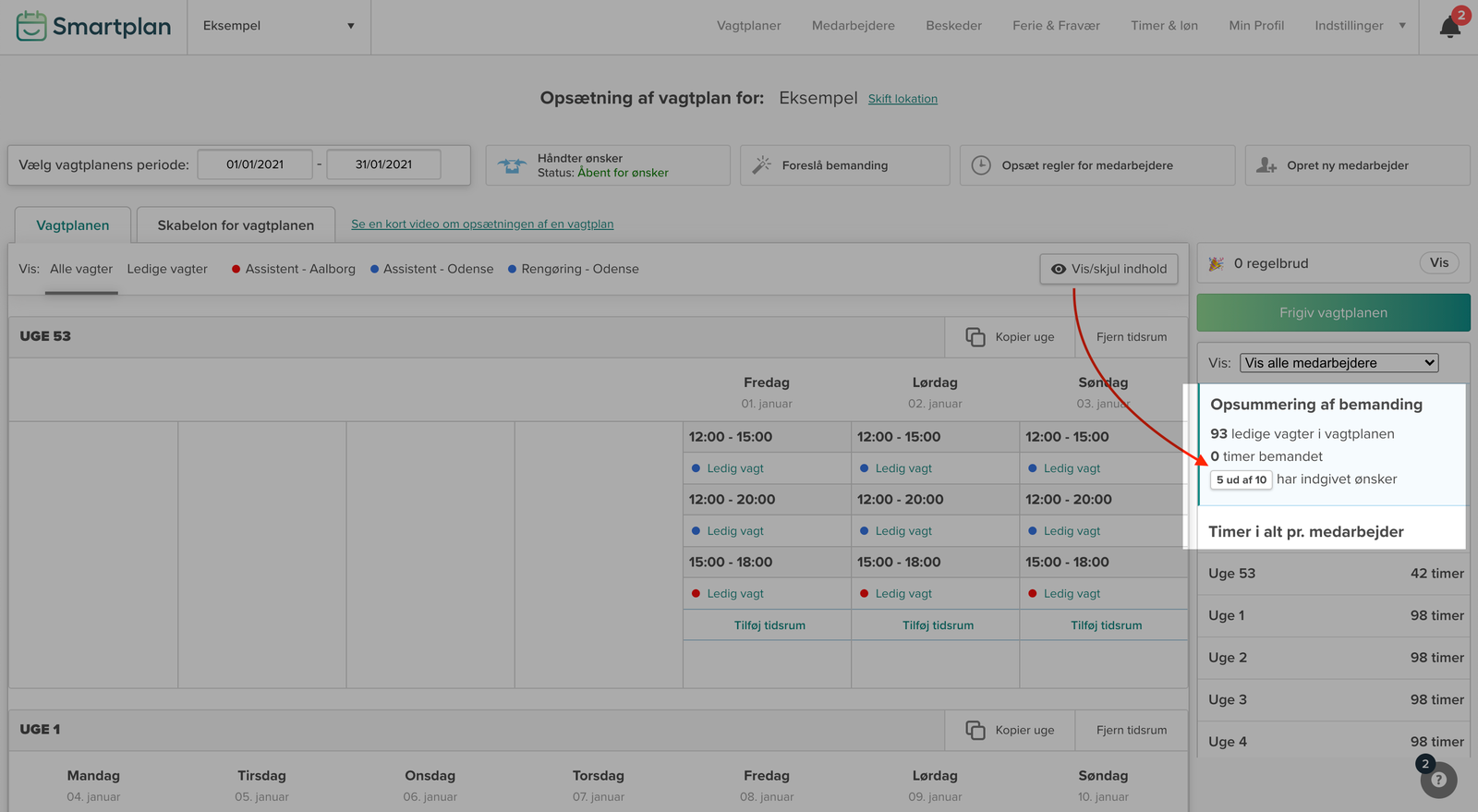This screenshot has height=812, width=1478.
Task: Click the clock icon for medarbejder regler
Action: click(981, 165)
